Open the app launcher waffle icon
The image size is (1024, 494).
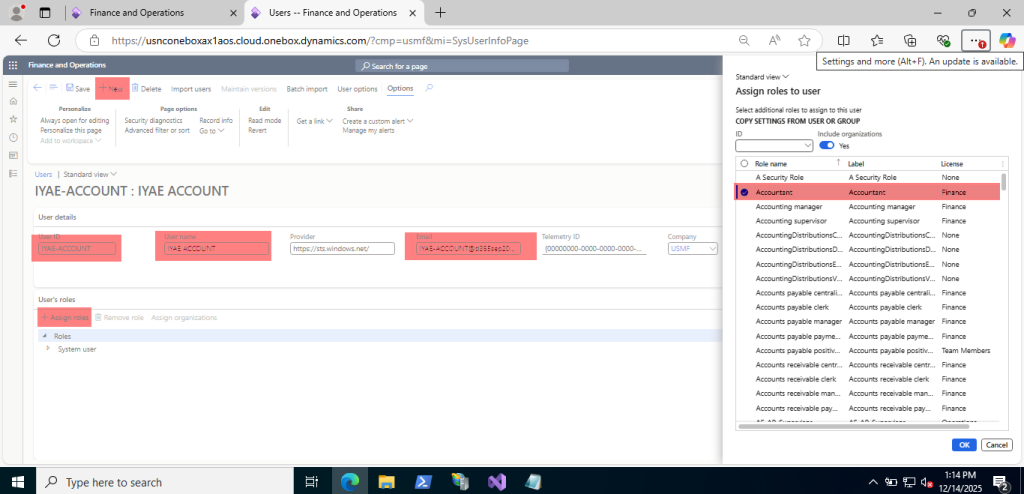click(x=13, y=65)
